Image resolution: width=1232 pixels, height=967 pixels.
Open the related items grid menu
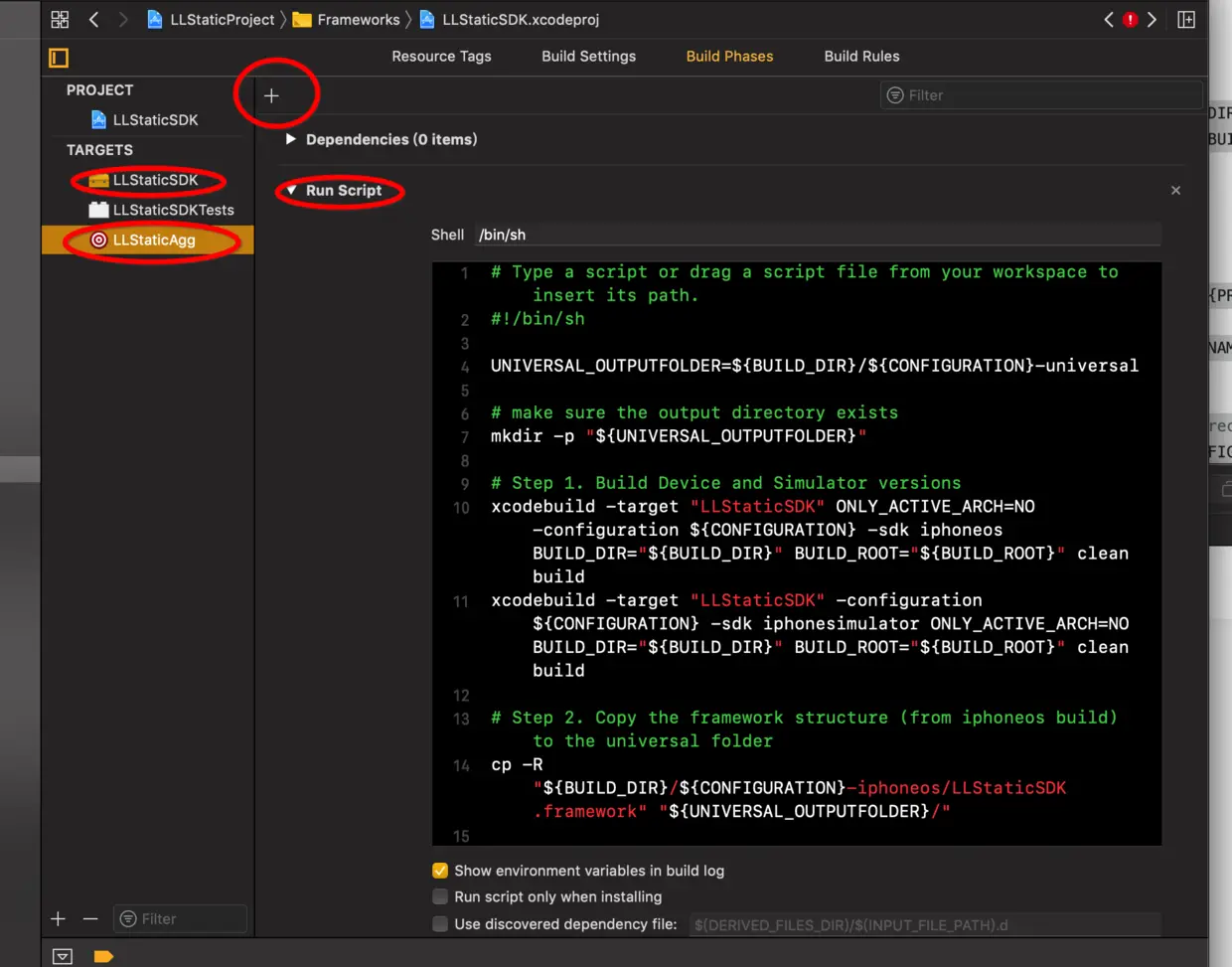[x=60, y=20]
